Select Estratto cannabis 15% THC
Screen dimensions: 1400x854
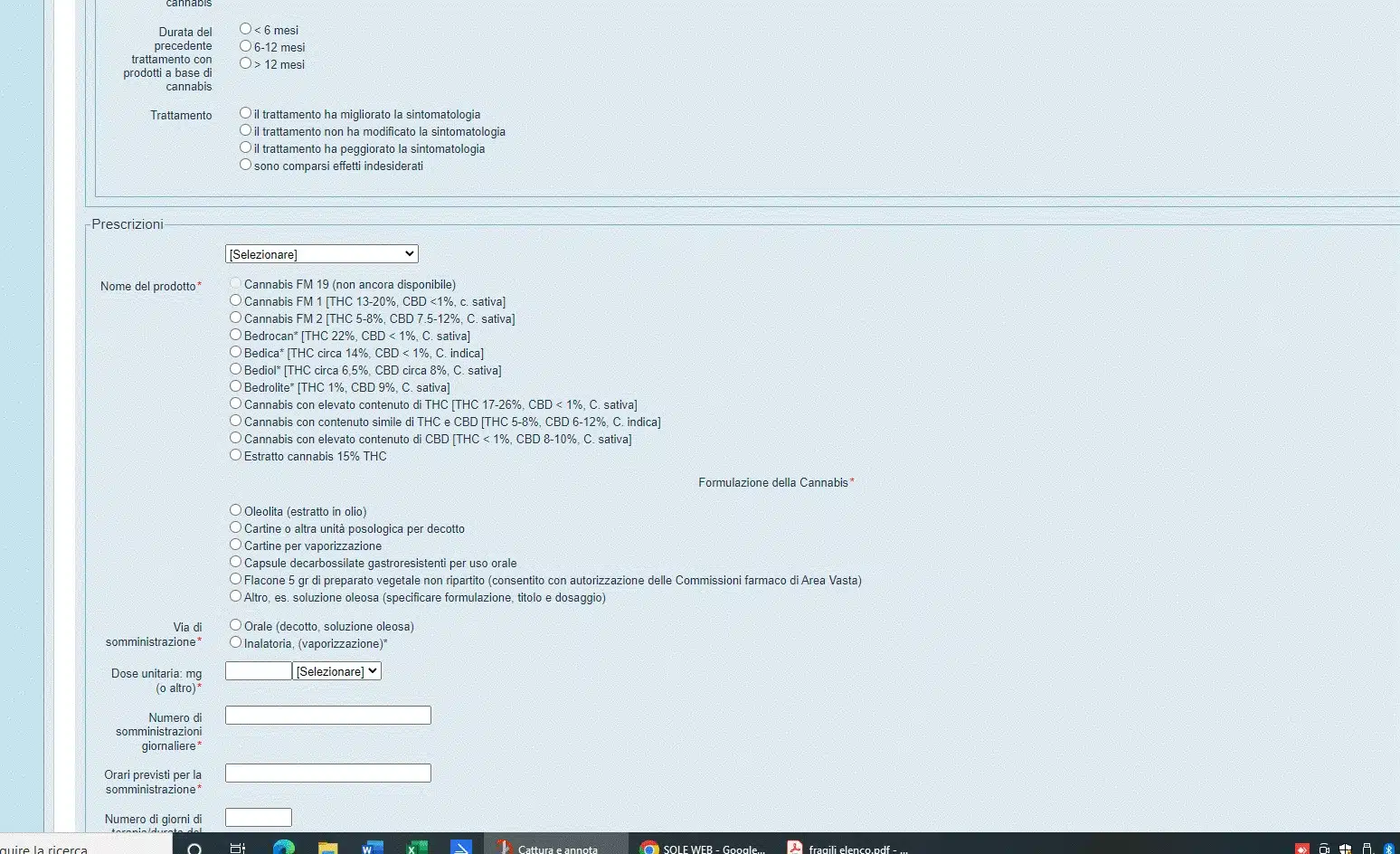point(235,455)
